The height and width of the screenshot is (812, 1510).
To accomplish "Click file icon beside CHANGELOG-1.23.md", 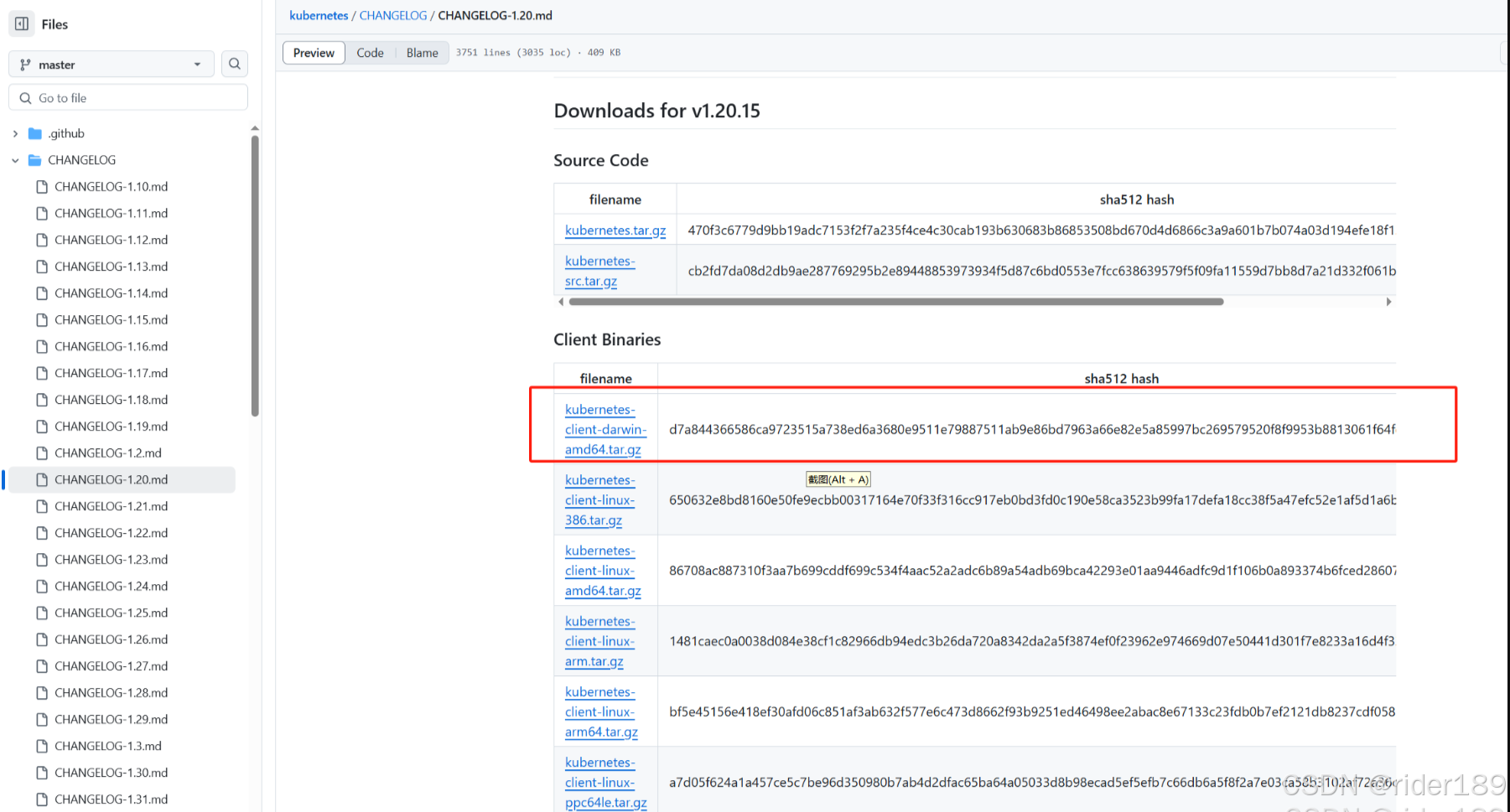I will click(x=42, y=560).
